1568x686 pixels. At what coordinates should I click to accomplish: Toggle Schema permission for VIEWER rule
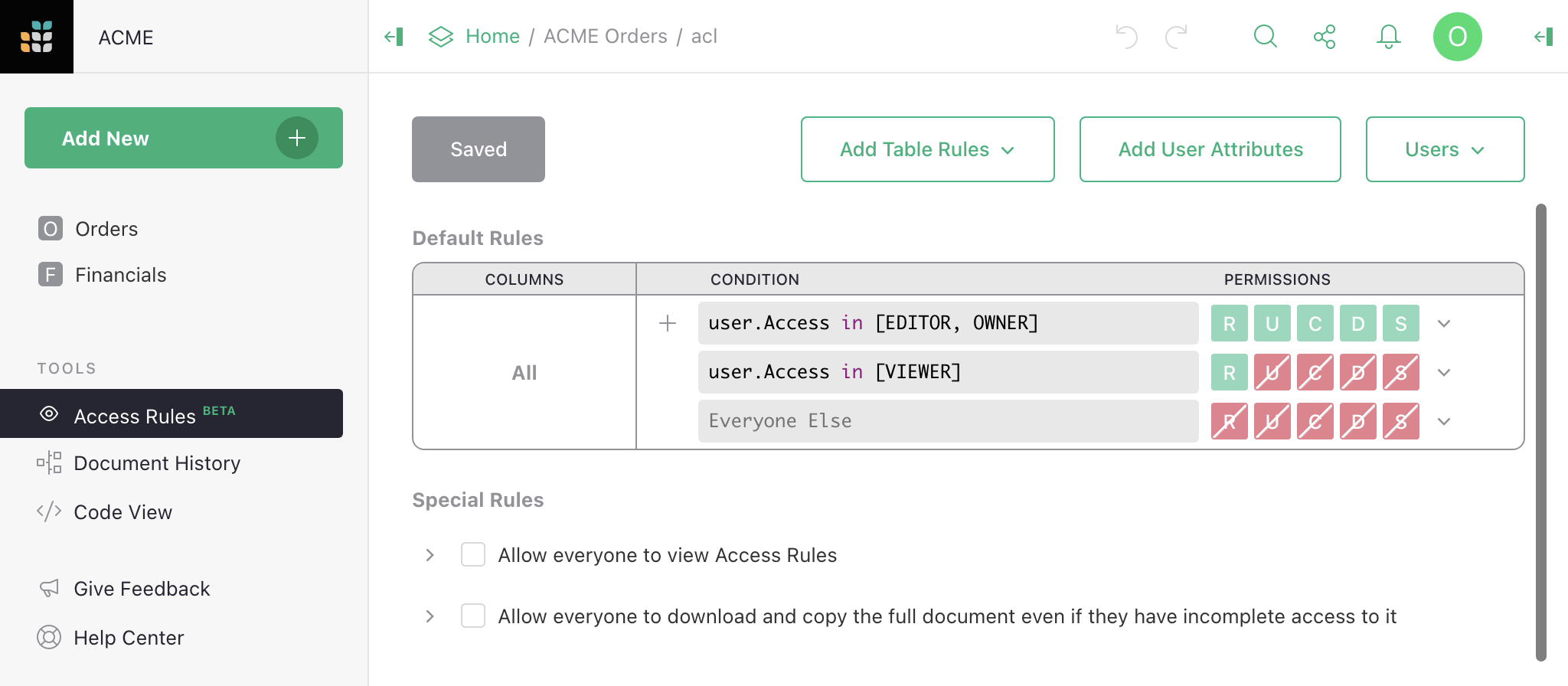pos(1401,372)
